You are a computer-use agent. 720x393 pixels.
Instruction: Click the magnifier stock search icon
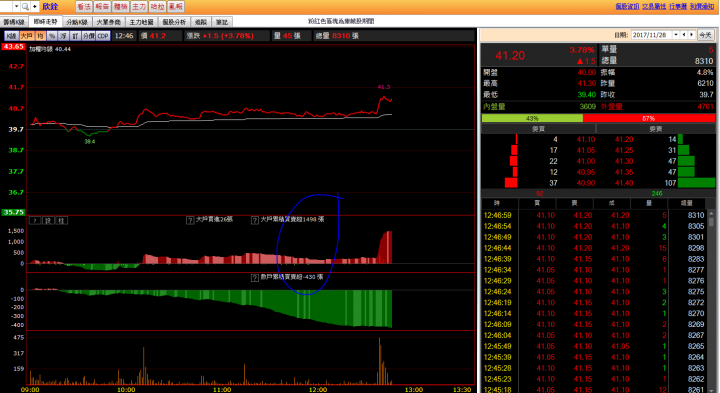(25, 6)
